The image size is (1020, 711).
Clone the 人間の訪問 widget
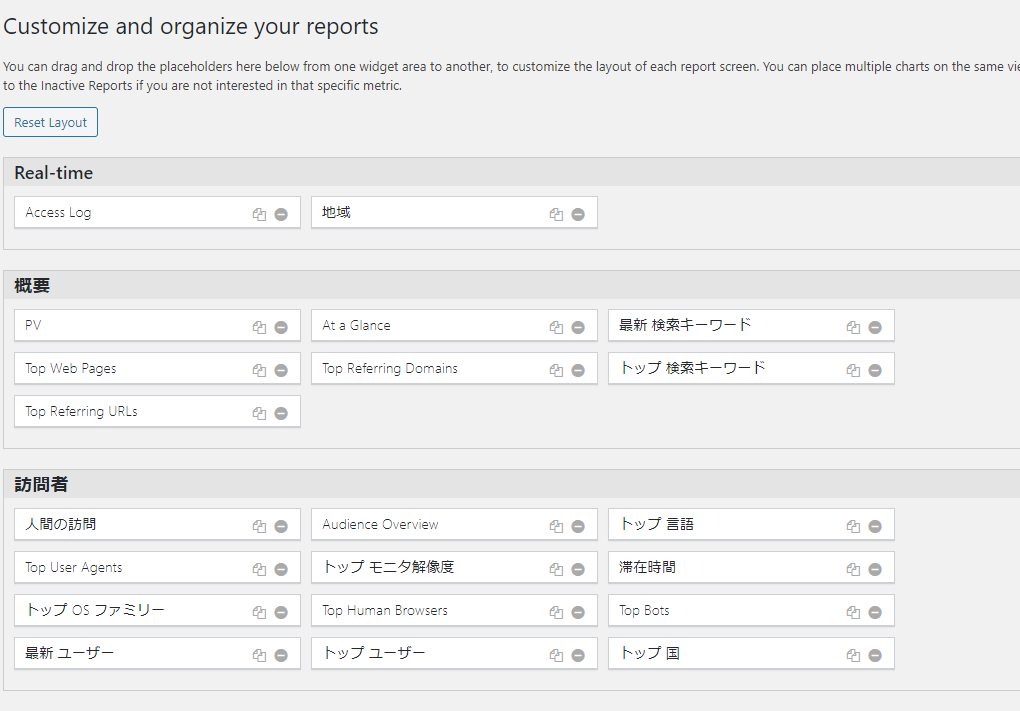point(259,526)
